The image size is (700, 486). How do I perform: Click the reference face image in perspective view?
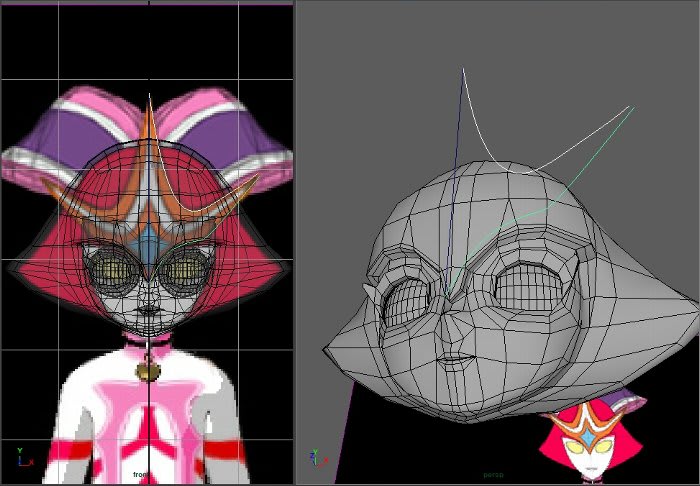click(592, 435)
